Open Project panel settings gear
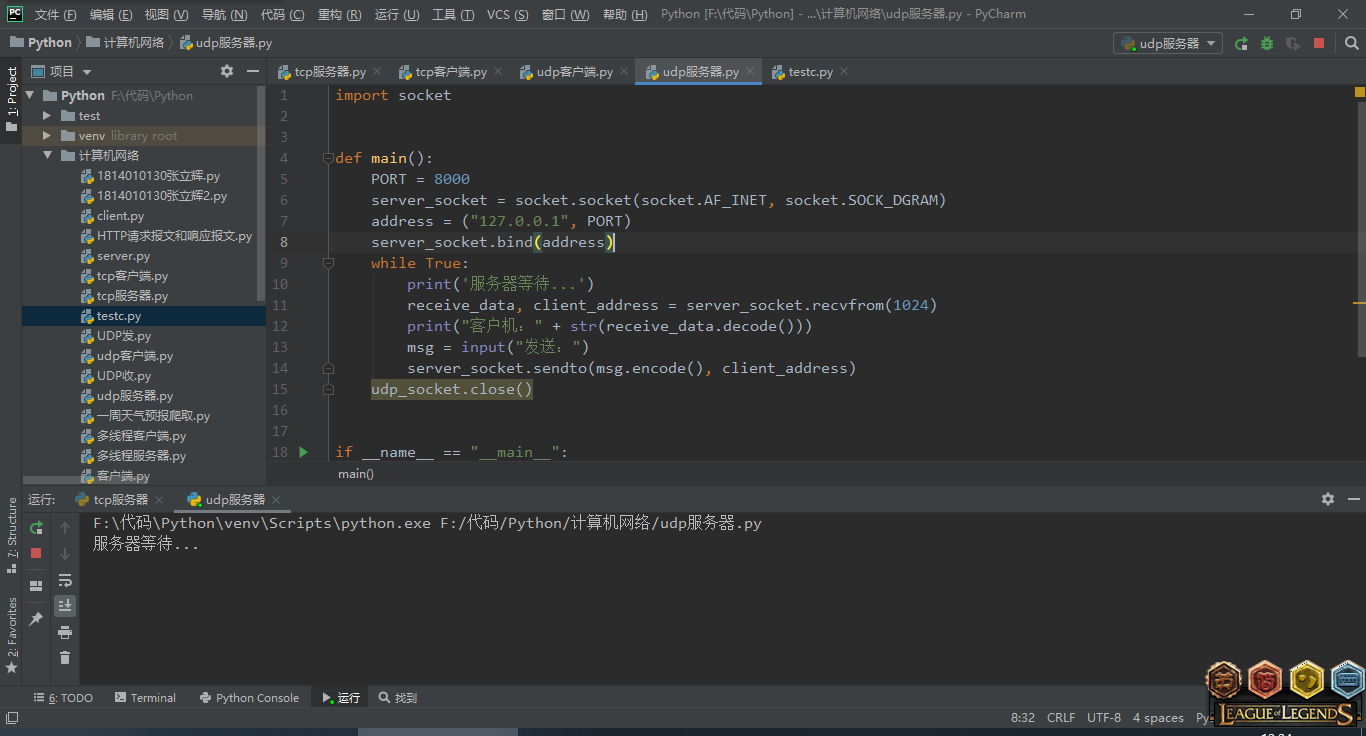The height and width of the screenshot is (736, 1366). 227,71
